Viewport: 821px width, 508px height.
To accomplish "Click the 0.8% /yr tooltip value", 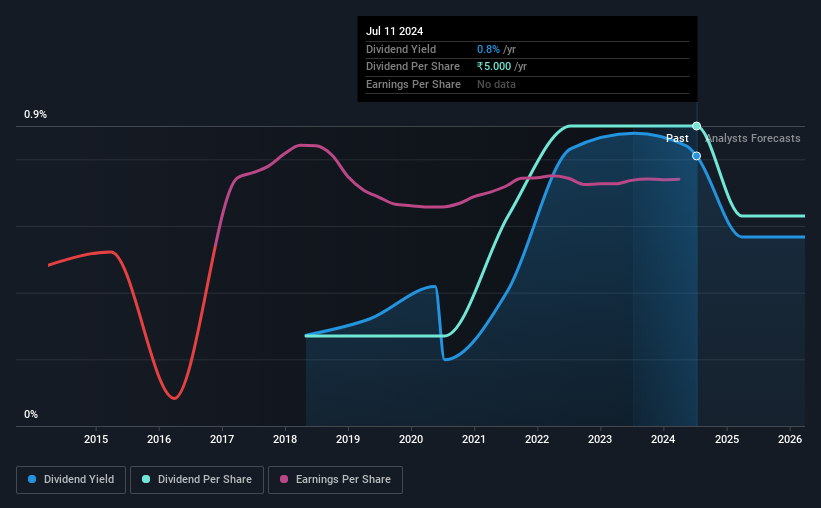I will [496, 49].
